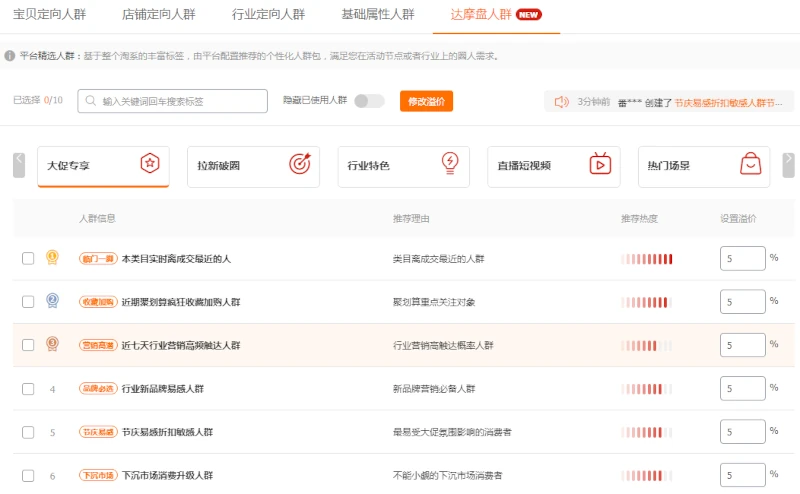
Task: Select the 大促专享 category card
Action: (103, 166)
